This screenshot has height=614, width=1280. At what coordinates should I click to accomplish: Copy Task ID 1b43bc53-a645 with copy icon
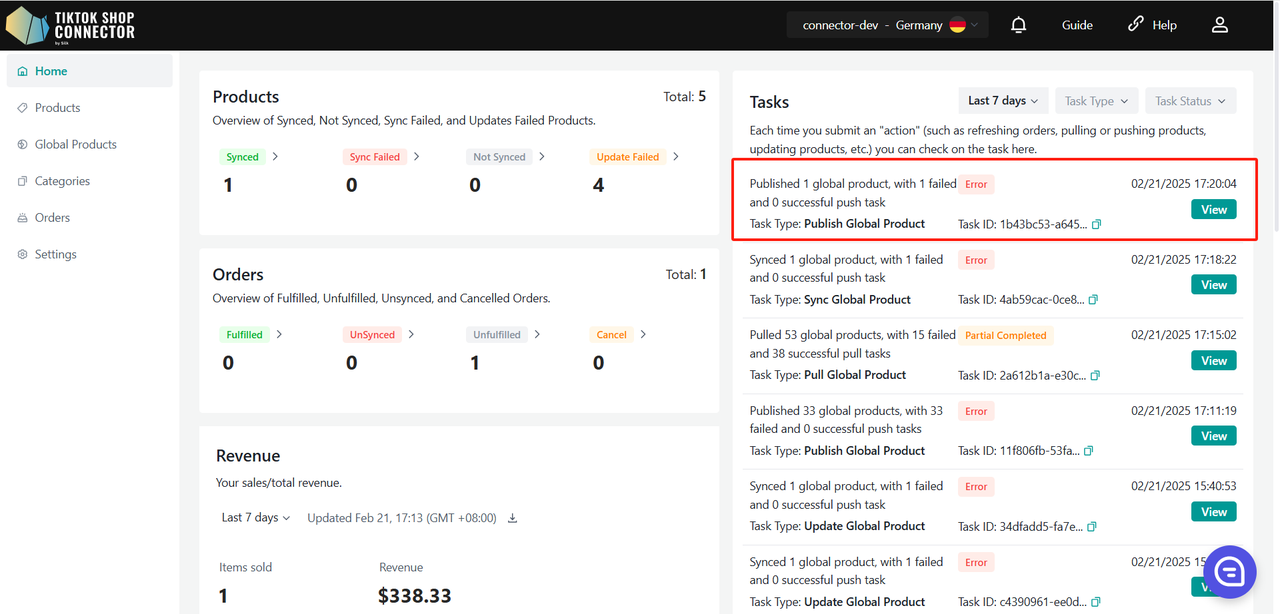pyautogui.click(x=1096, y=224)
